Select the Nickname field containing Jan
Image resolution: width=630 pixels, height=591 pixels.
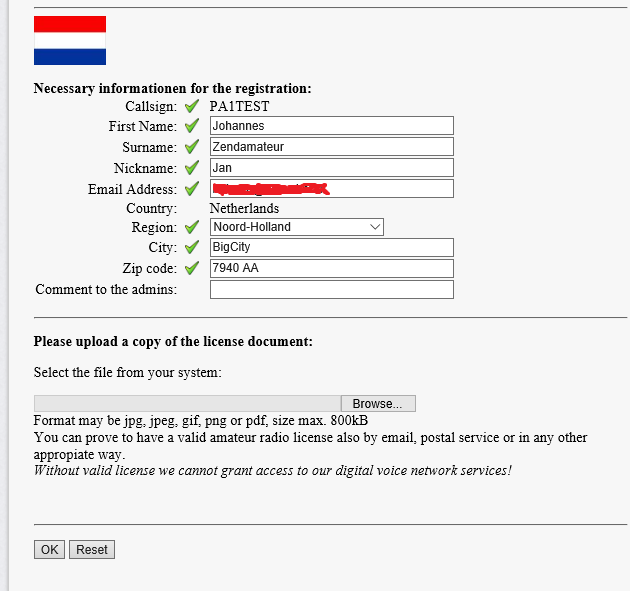click(x=332, y=168)
